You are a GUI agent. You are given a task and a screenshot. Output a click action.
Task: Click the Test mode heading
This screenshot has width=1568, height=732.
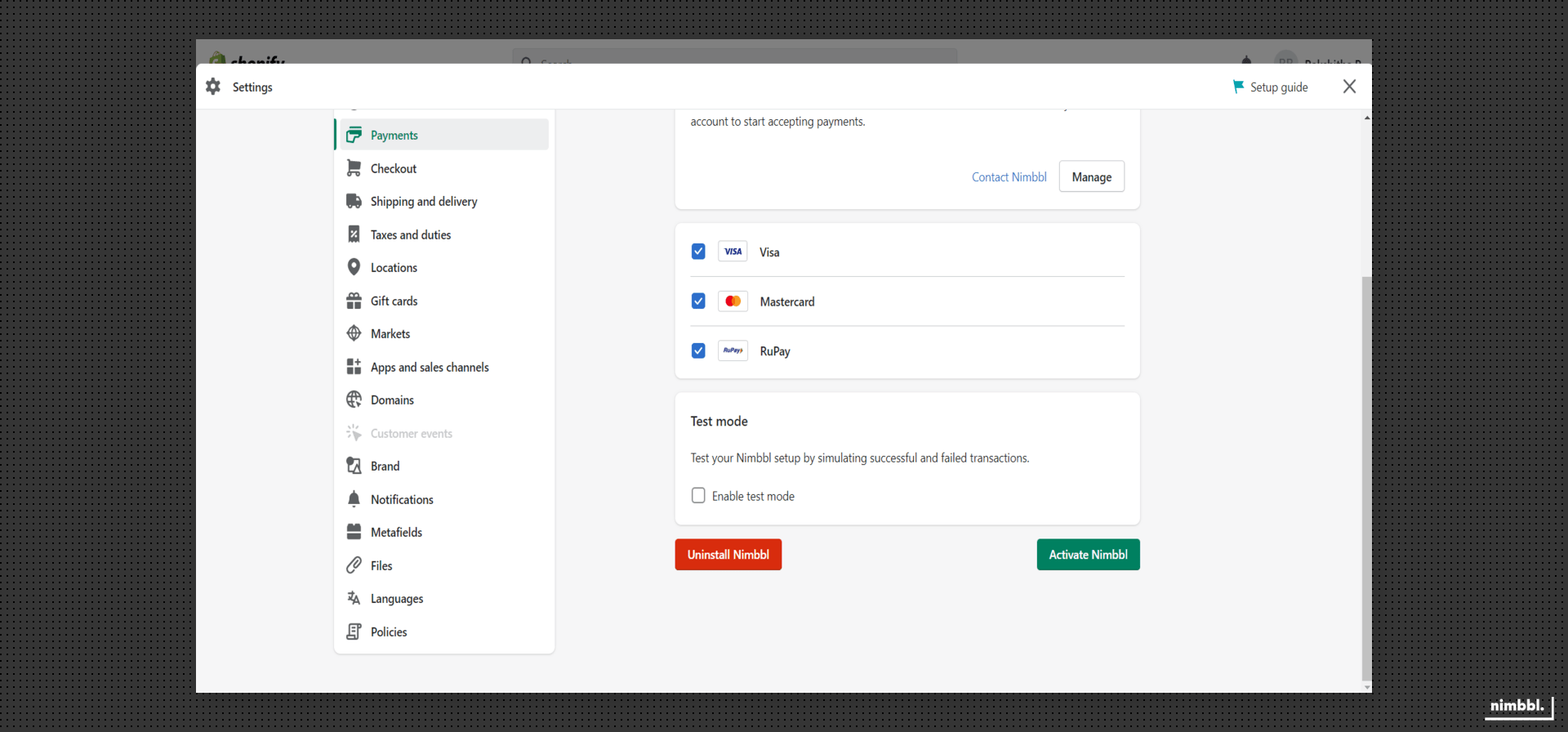[719, 421]
